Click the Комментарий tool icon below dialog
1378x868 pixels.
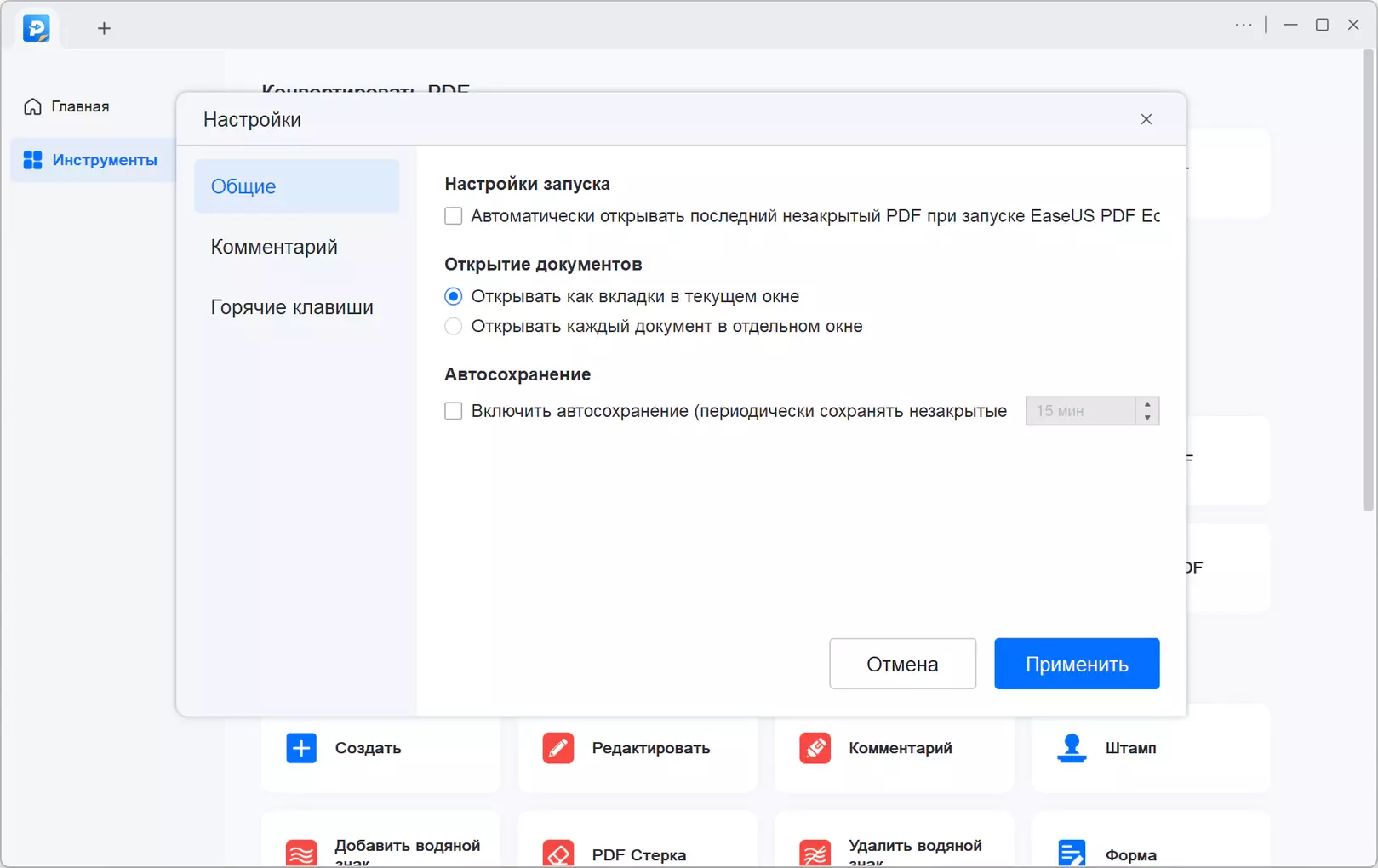pos(815,748)
